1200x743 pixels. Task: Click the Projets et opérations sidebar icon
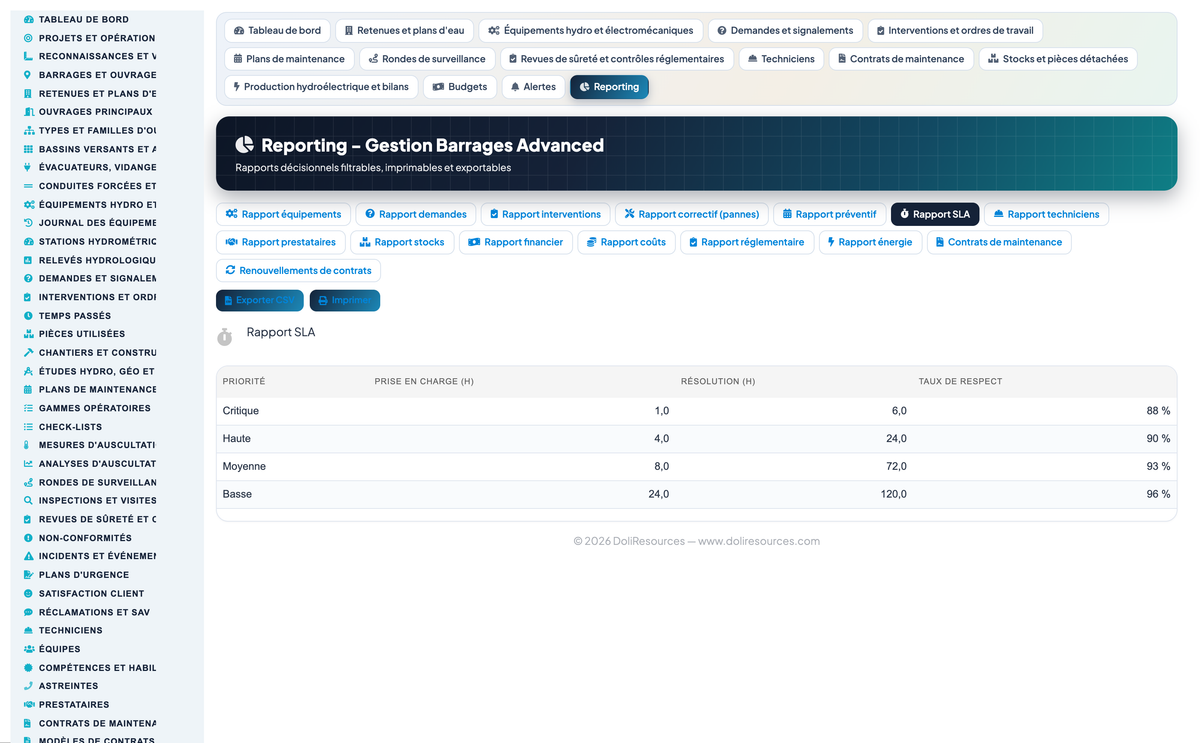28,38
